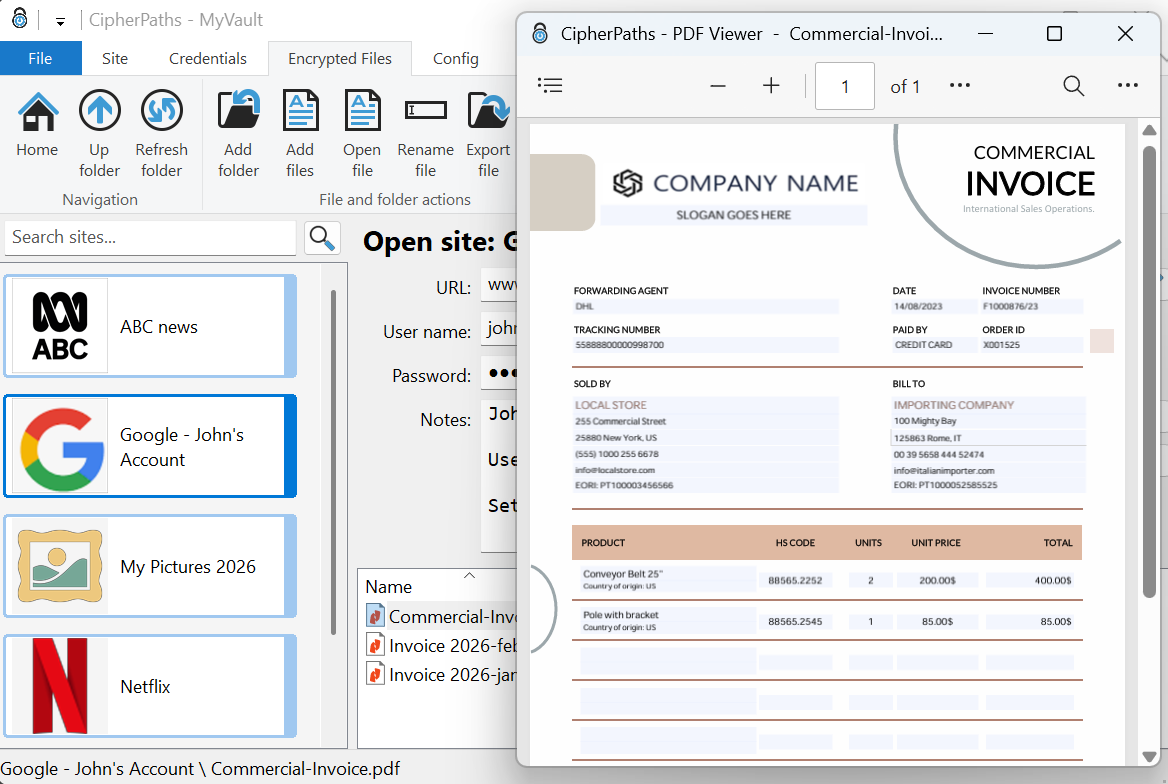This screenshot has height=784, width=1168.
Task: Select the My Pictures 2026 site card
Action: pos(150,566)
